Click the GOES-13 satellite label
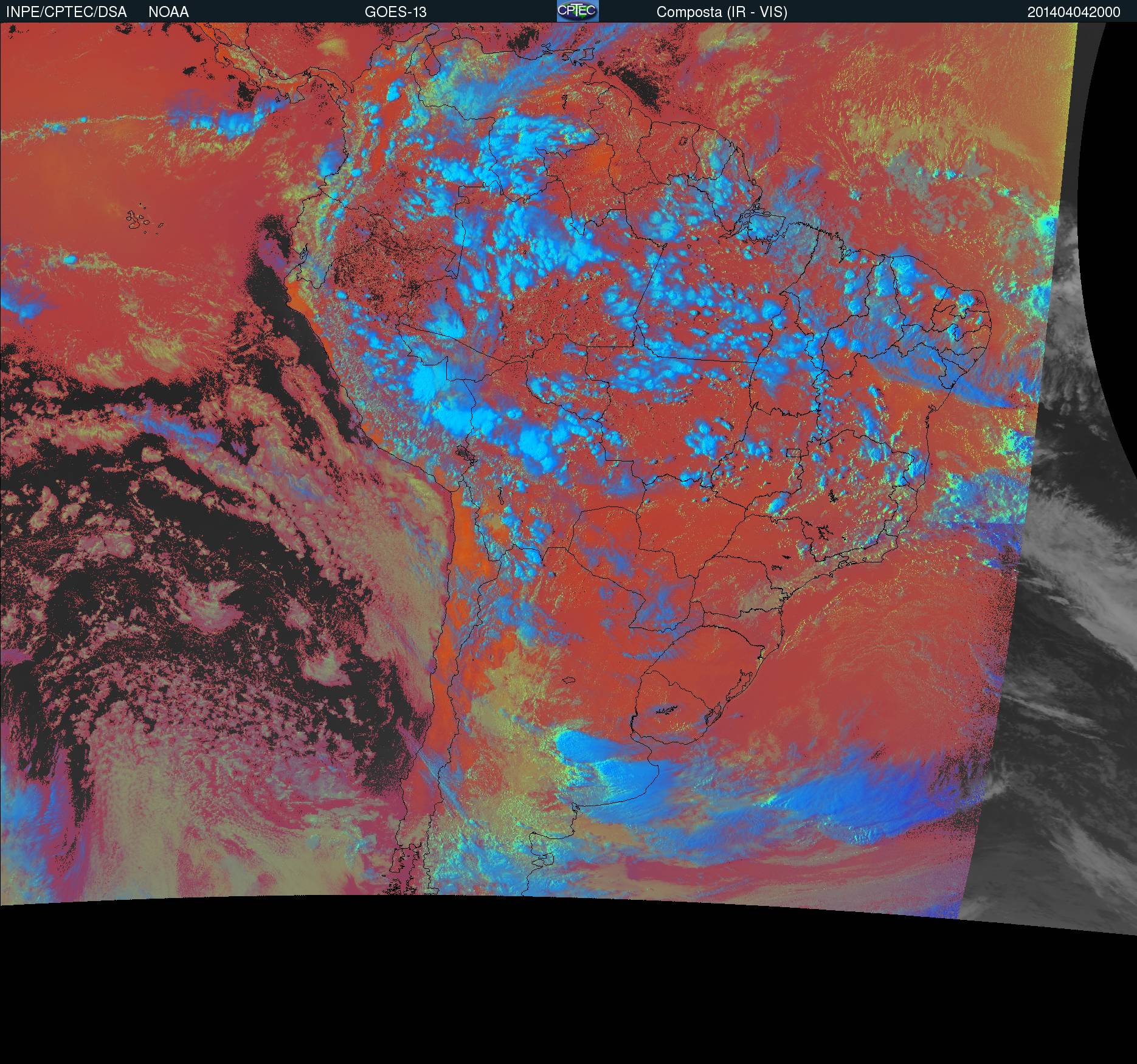 [x=396, y=12]
